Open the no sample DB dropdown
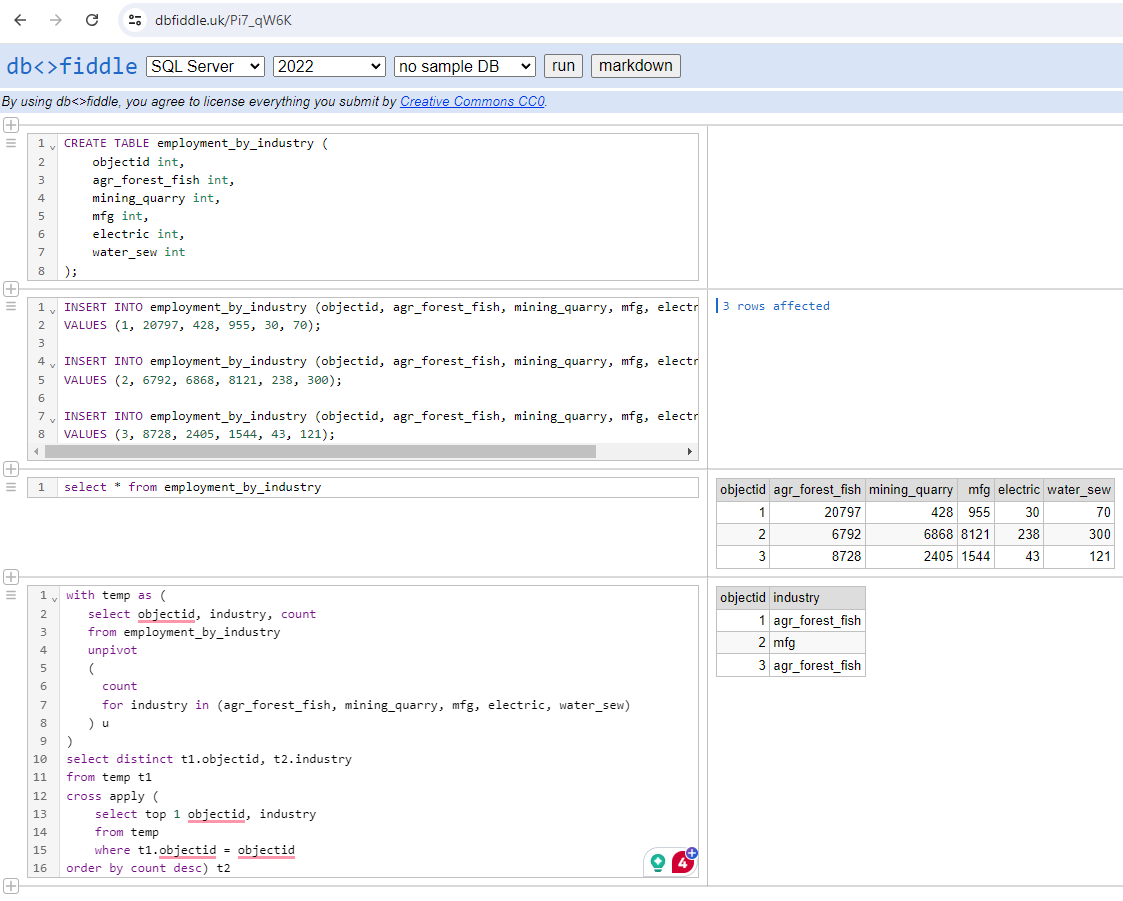Screen dimensions: 1123x901 point(464,66)
